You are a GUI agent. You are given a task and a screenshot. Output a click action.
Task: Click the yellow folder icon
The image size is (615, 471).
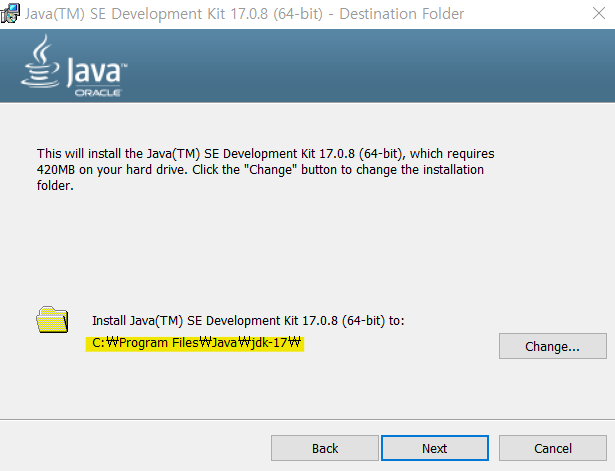pyautogui.click(x=52, y=320)
